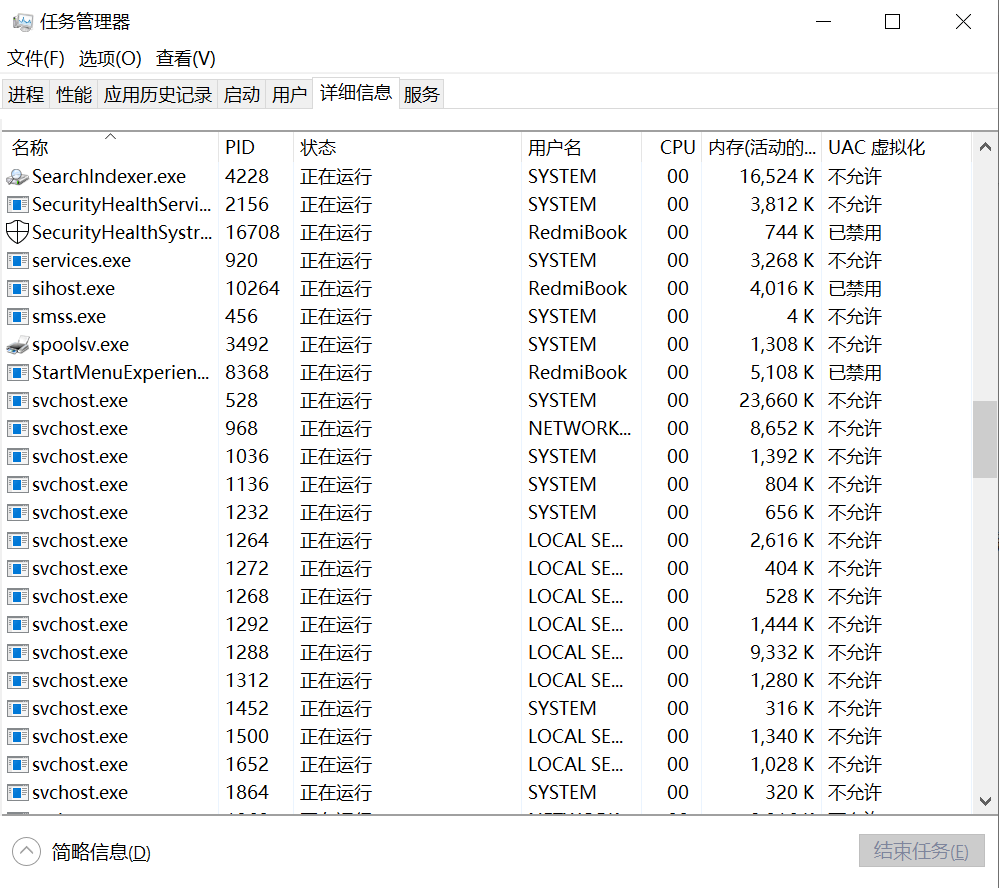Click PID 8368 cell

[247, 373]
